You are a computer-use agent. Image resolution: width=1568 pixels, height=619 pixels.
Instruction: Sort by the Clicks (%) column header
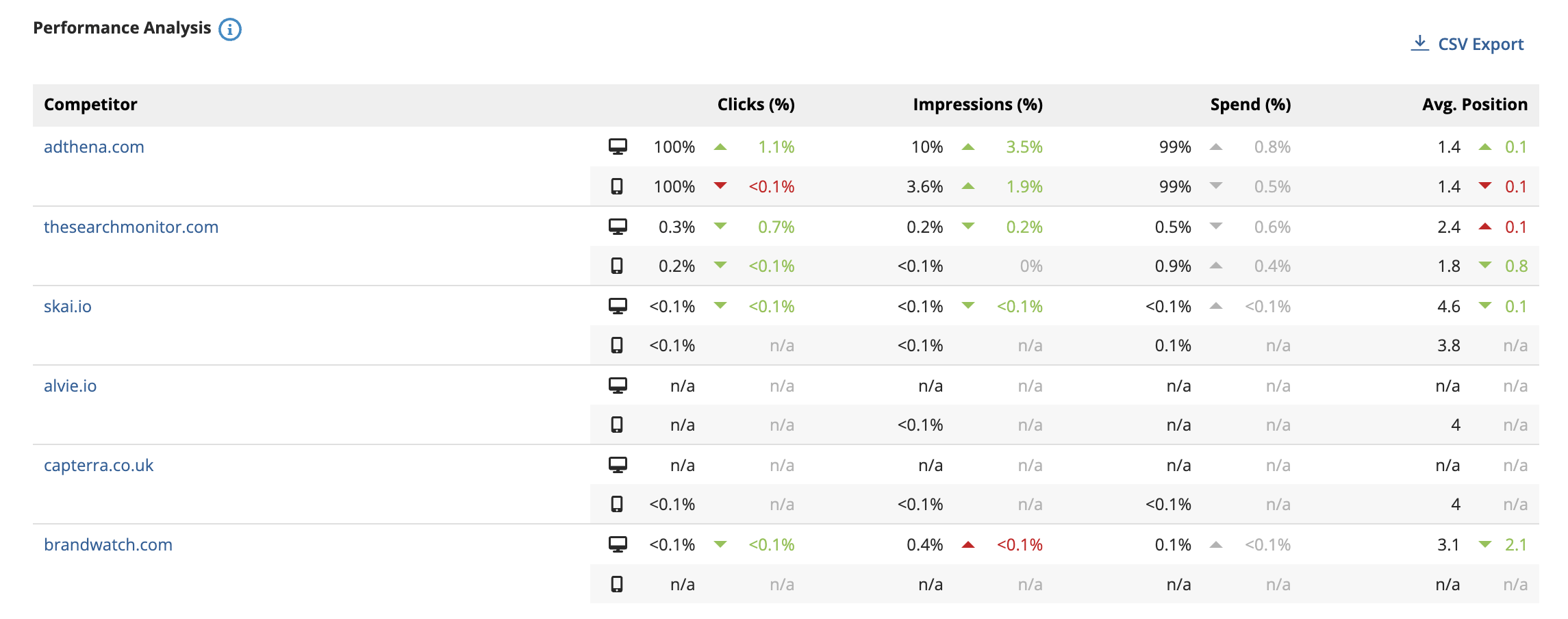[x=756, y=104]
